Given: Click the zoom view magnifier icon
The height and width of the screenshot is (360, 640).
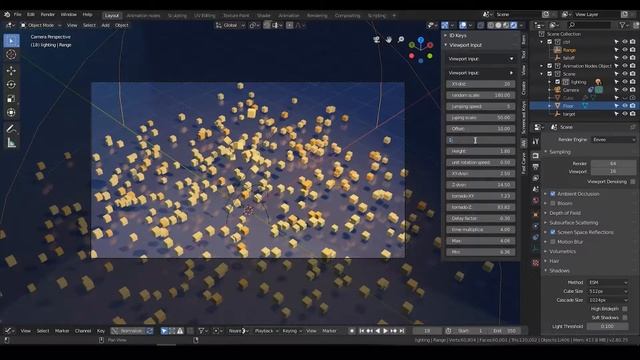Looking at the screenshot, I should pos(401,40).
